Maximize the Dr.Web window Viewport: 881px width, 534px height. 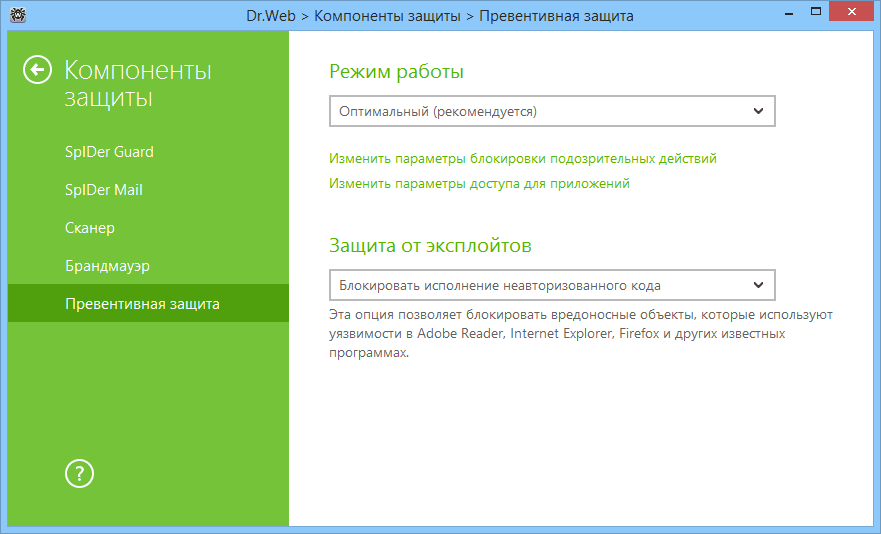[x=816, y=12]
